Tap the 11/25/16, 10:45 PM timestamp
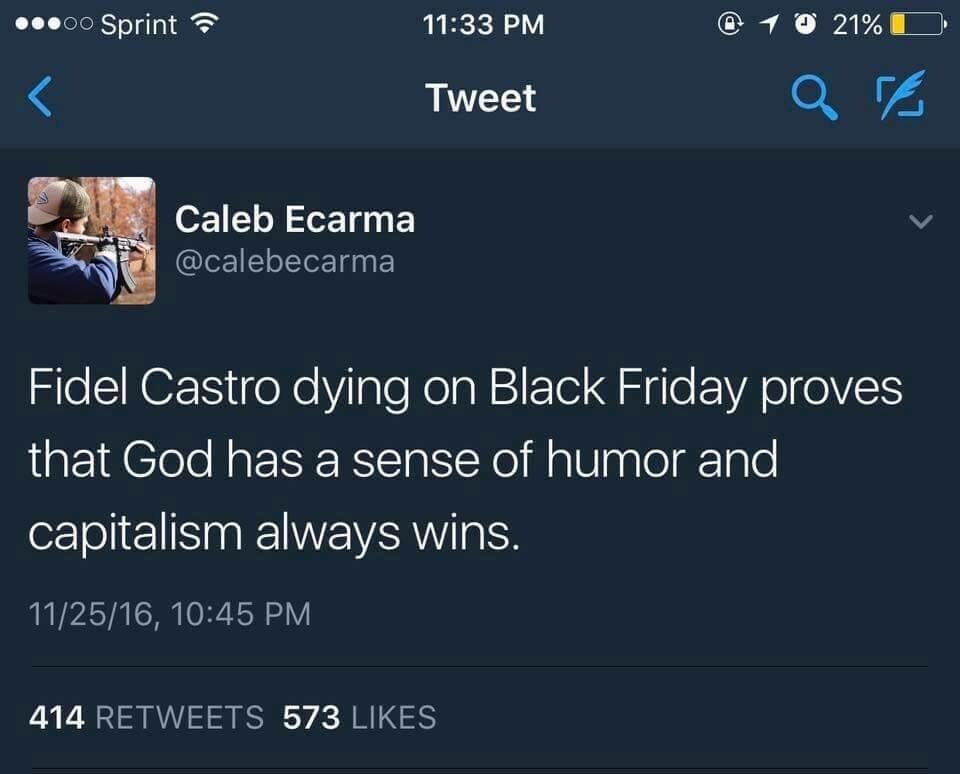 169,613
